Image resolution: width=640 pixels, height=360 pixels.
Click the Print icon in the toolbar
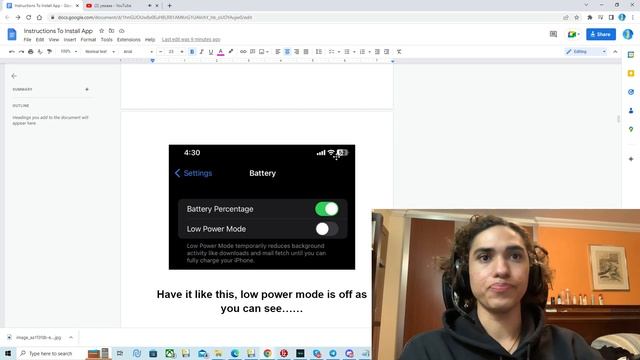[31, 52]
